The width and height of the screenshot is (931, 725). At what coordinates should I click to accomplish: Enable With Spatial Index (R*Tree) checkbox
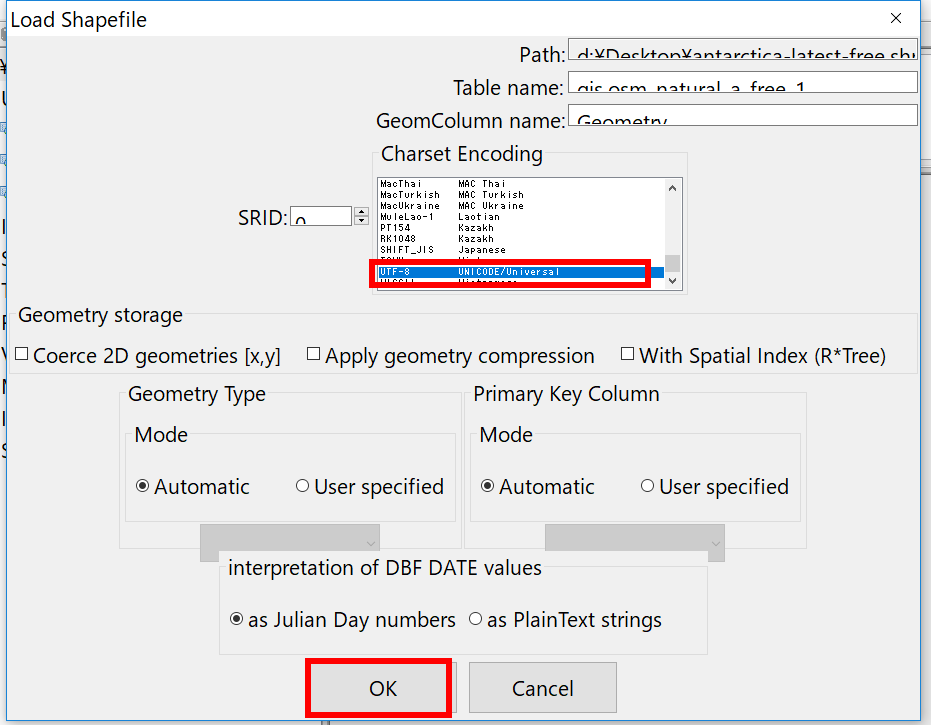coord(628,354)
